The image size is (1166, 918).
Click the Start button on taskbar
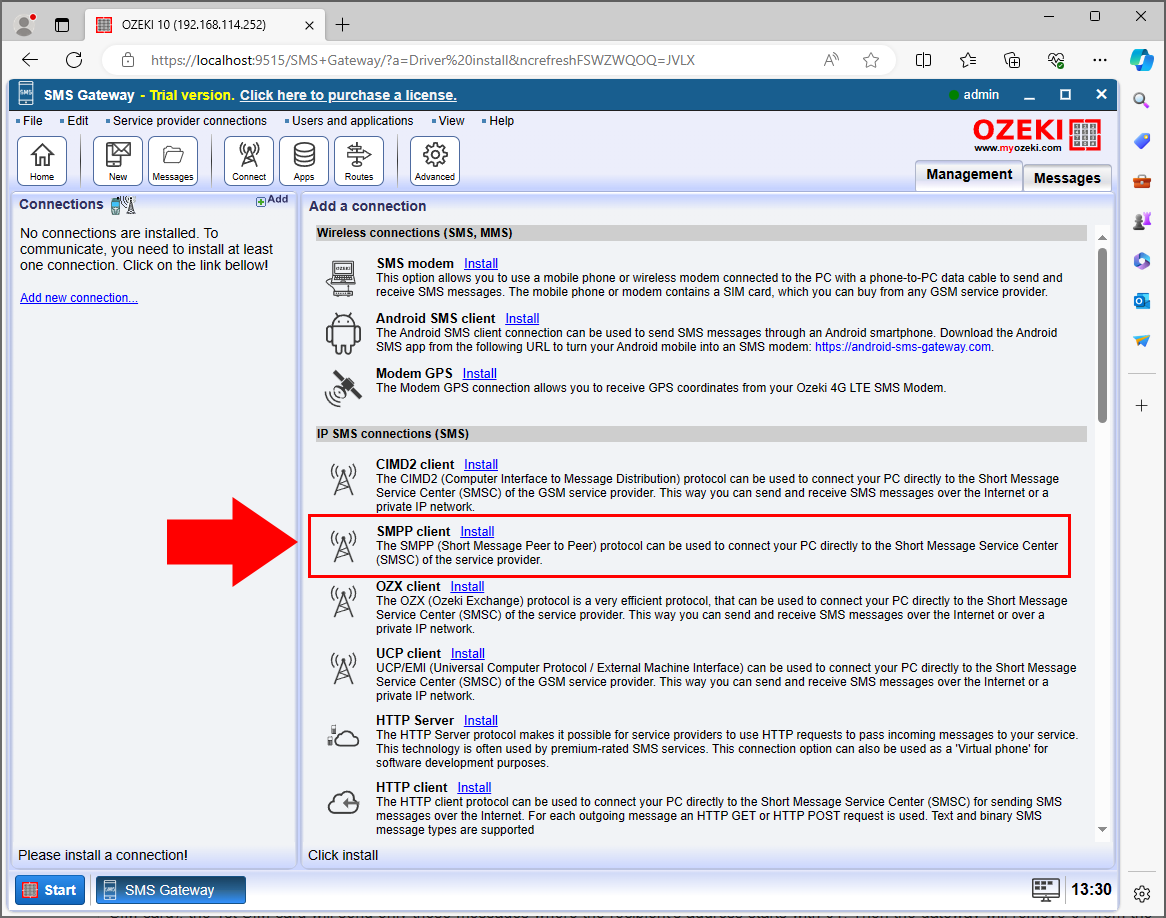click(50, 890)
